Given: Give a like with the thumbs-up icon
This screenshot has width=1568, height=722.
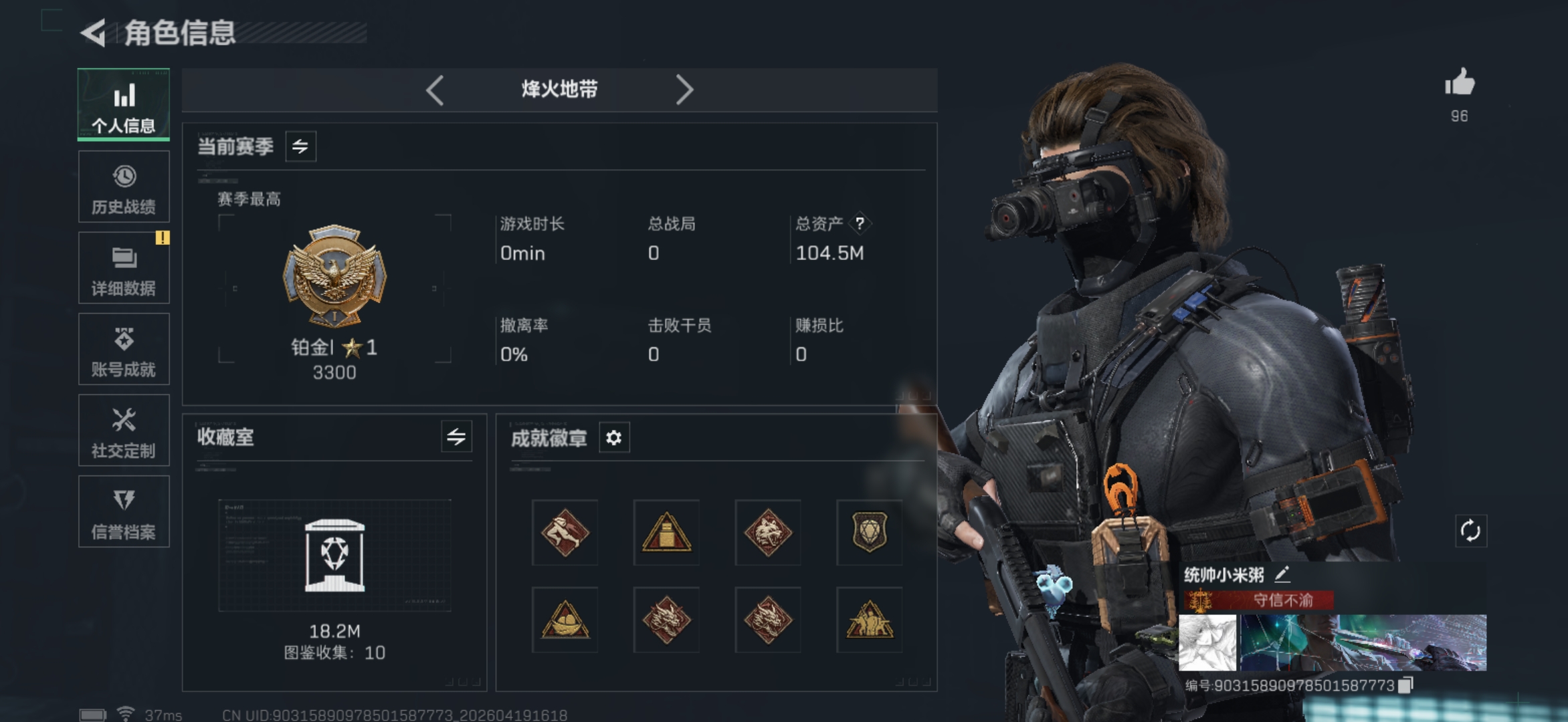Looking at the screenshot, I should pos(1460,83).
